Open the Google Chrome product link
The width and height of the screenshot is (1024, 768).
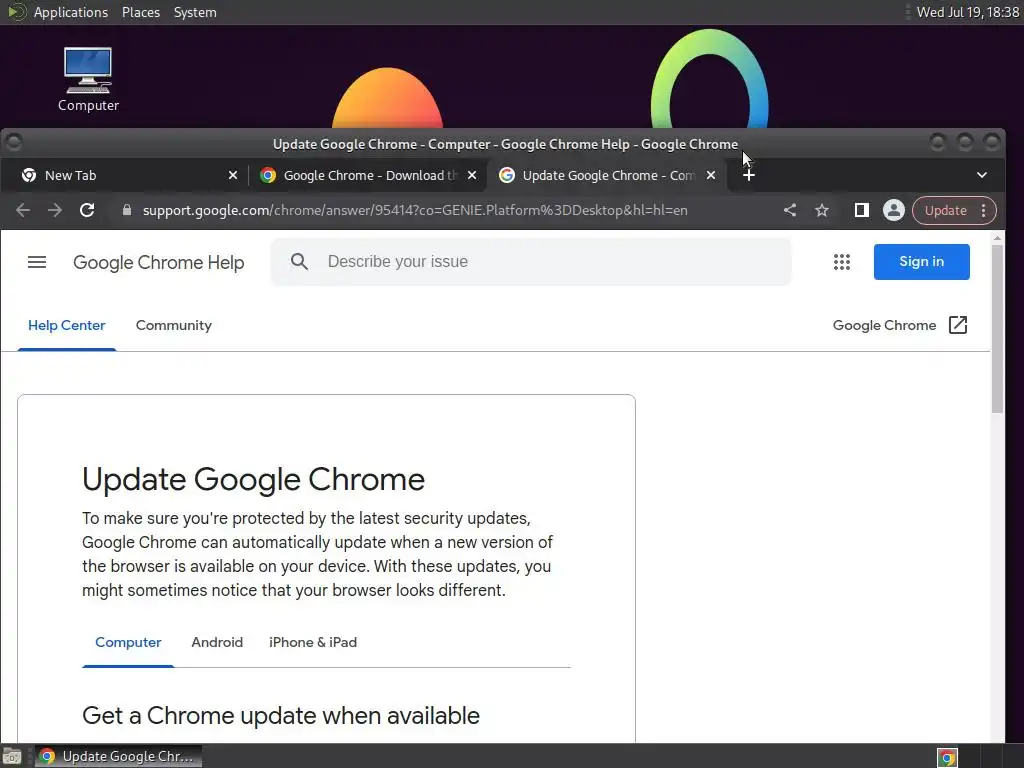tap(884, 325)
